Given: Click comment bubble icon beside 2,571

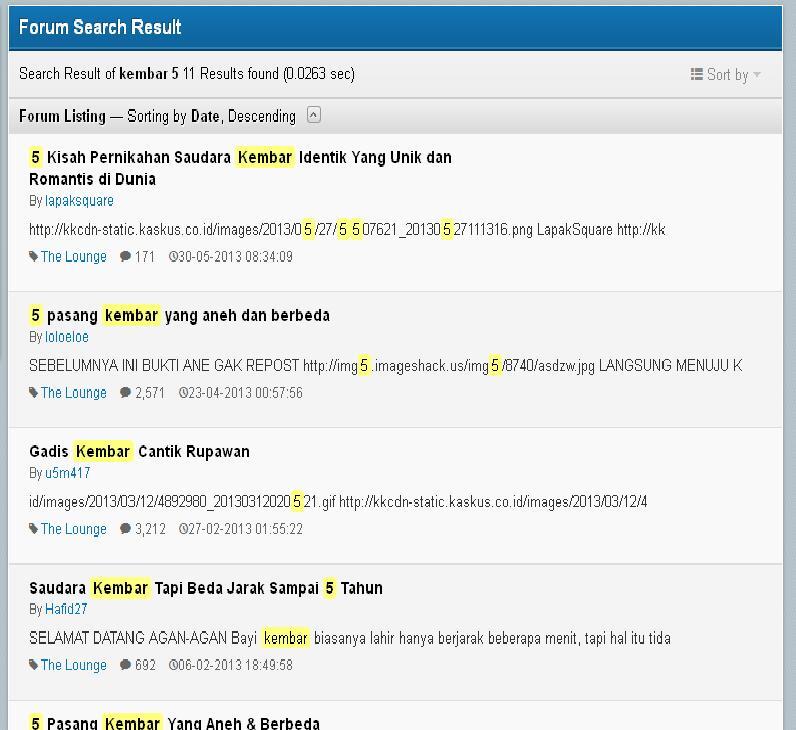Looking at the screenshot, I should [125, 393].
